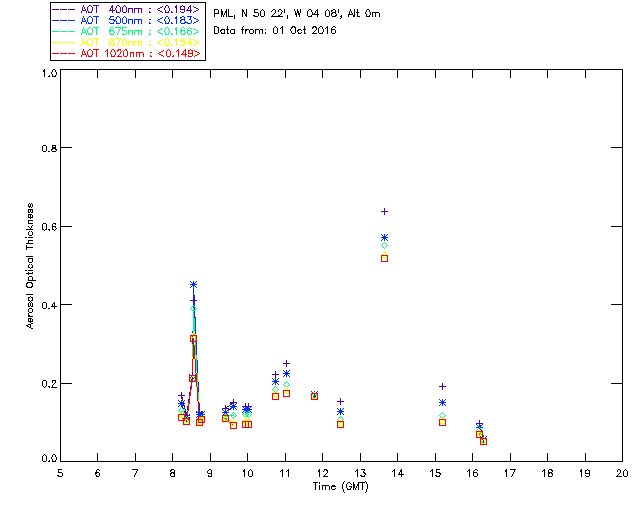Click x-axis tick label '20'
This screenshot has height=512, width=640.
[622, 473]
